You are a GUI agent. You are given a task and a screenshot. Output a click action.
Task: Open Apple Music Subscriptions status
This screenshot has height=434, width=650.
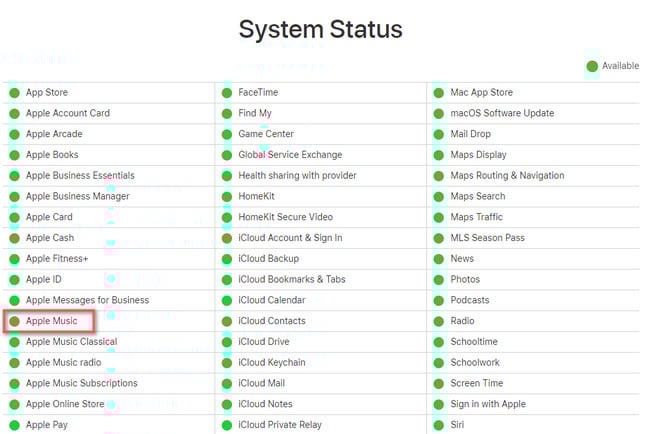tap(82, 383)
